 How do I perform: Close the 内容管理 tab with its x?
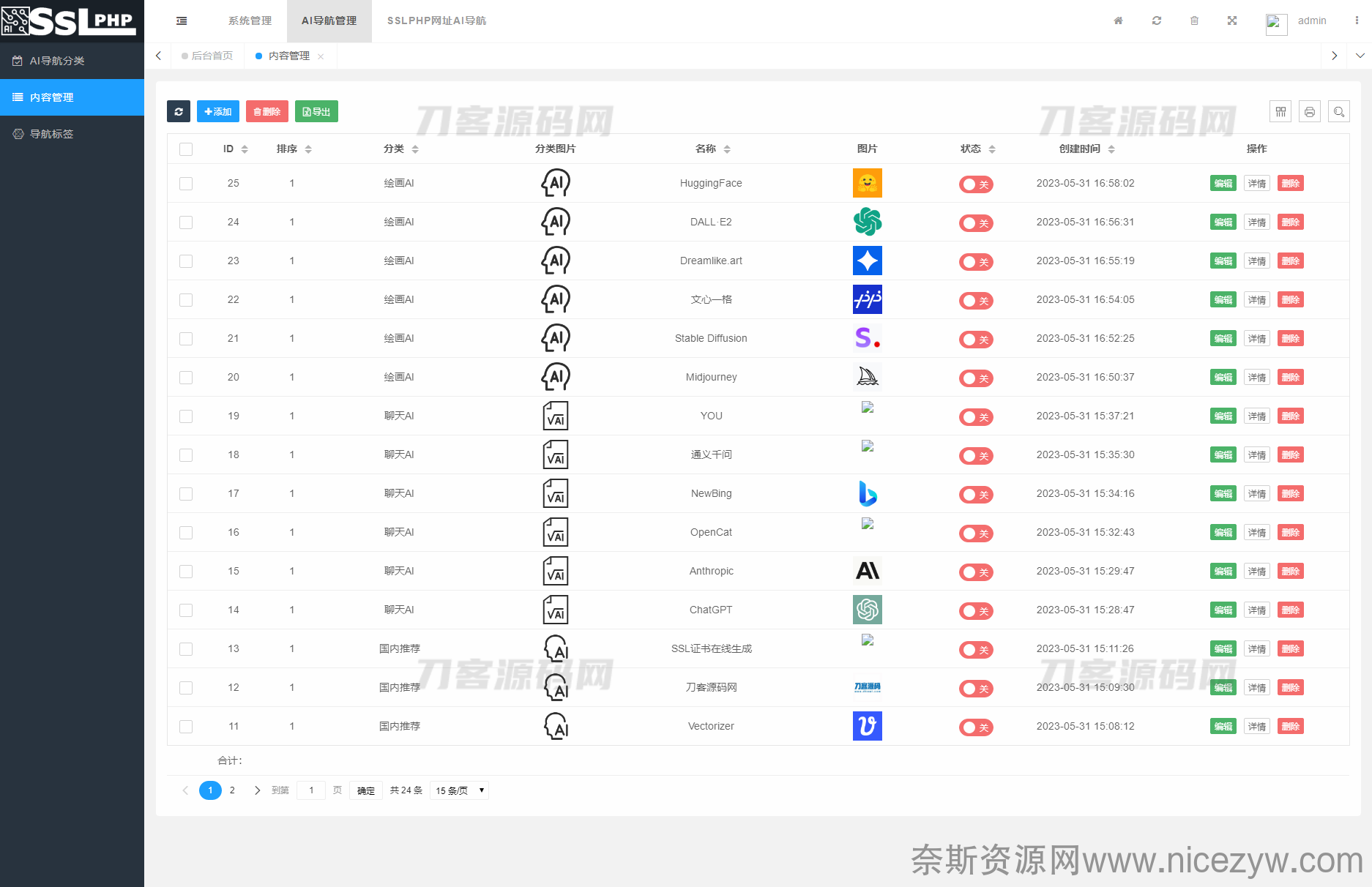(321, 56)
